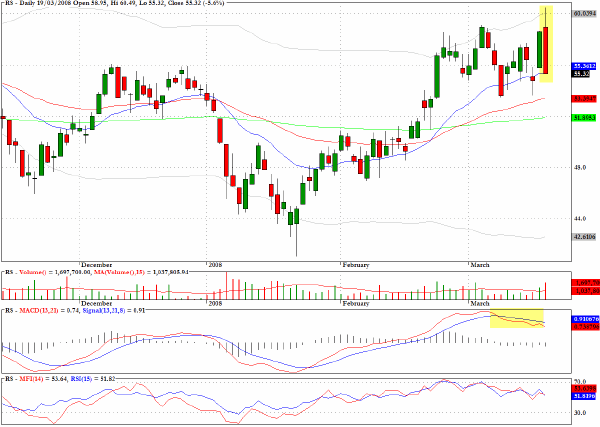Click the 48.0 price axis label
Screen dimensions: 600x427
pyautogui.click(x=579, y=167)
